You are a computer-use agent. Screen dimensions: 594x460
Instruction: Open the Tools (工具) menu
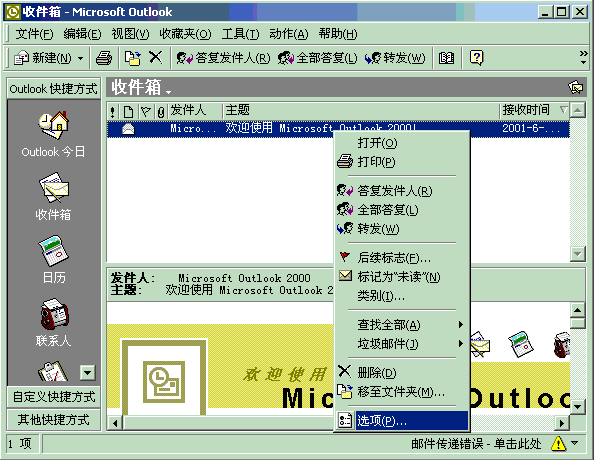tap(240, 34)
